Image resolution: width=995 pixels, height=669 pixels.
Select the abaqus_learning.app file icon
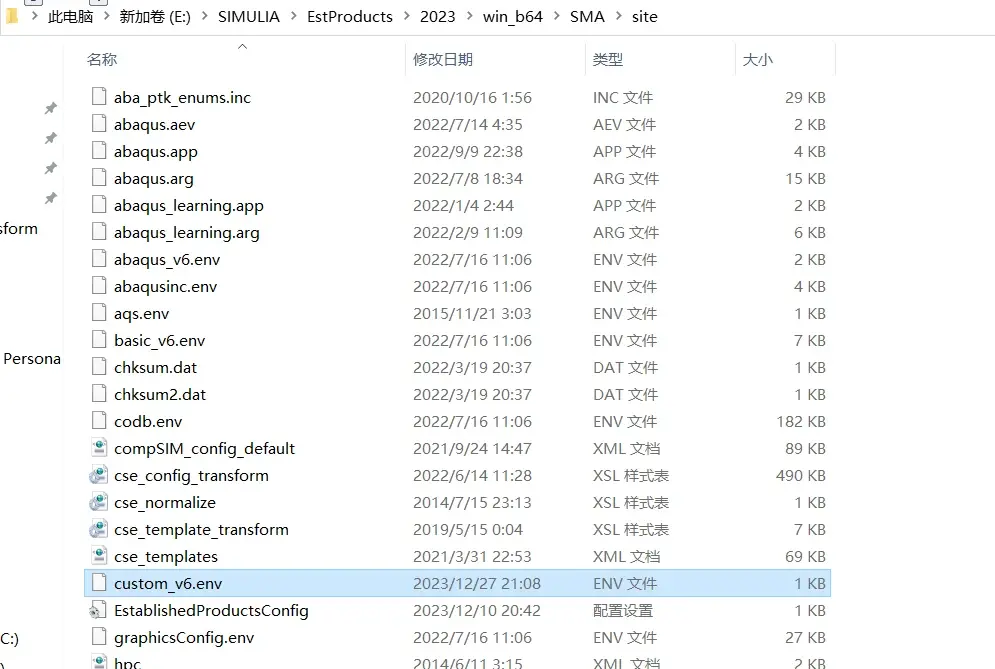(99, 204)
